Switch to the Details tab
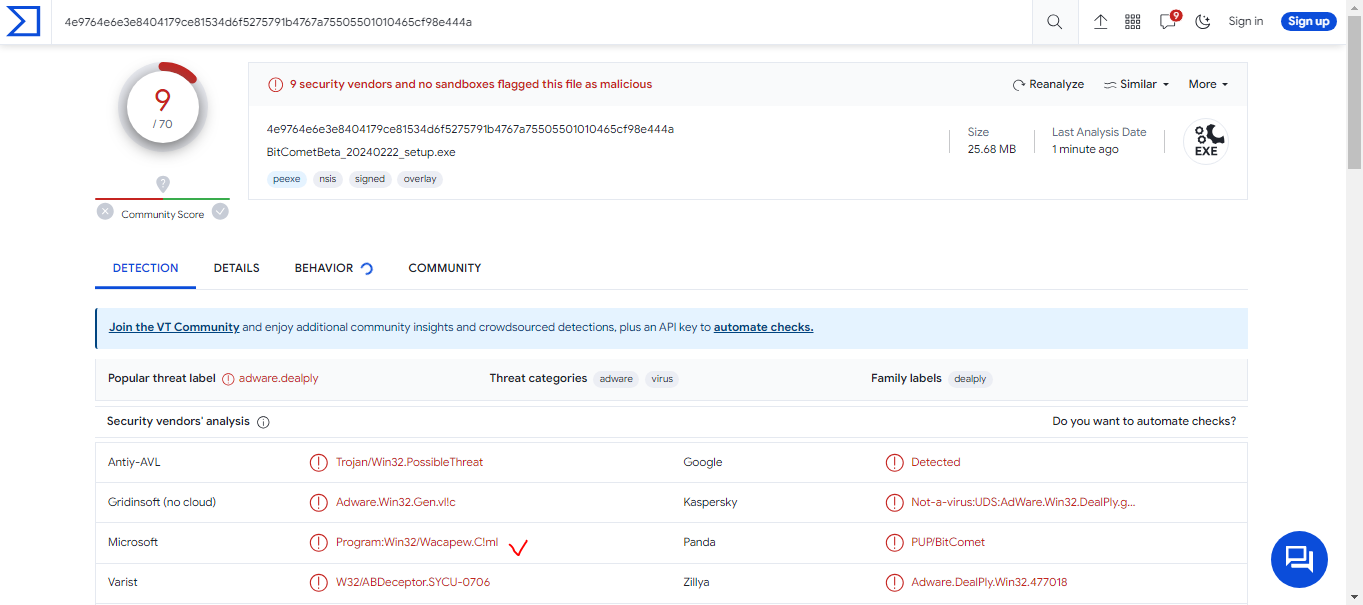1363x605 pixels. coord(236,268)
